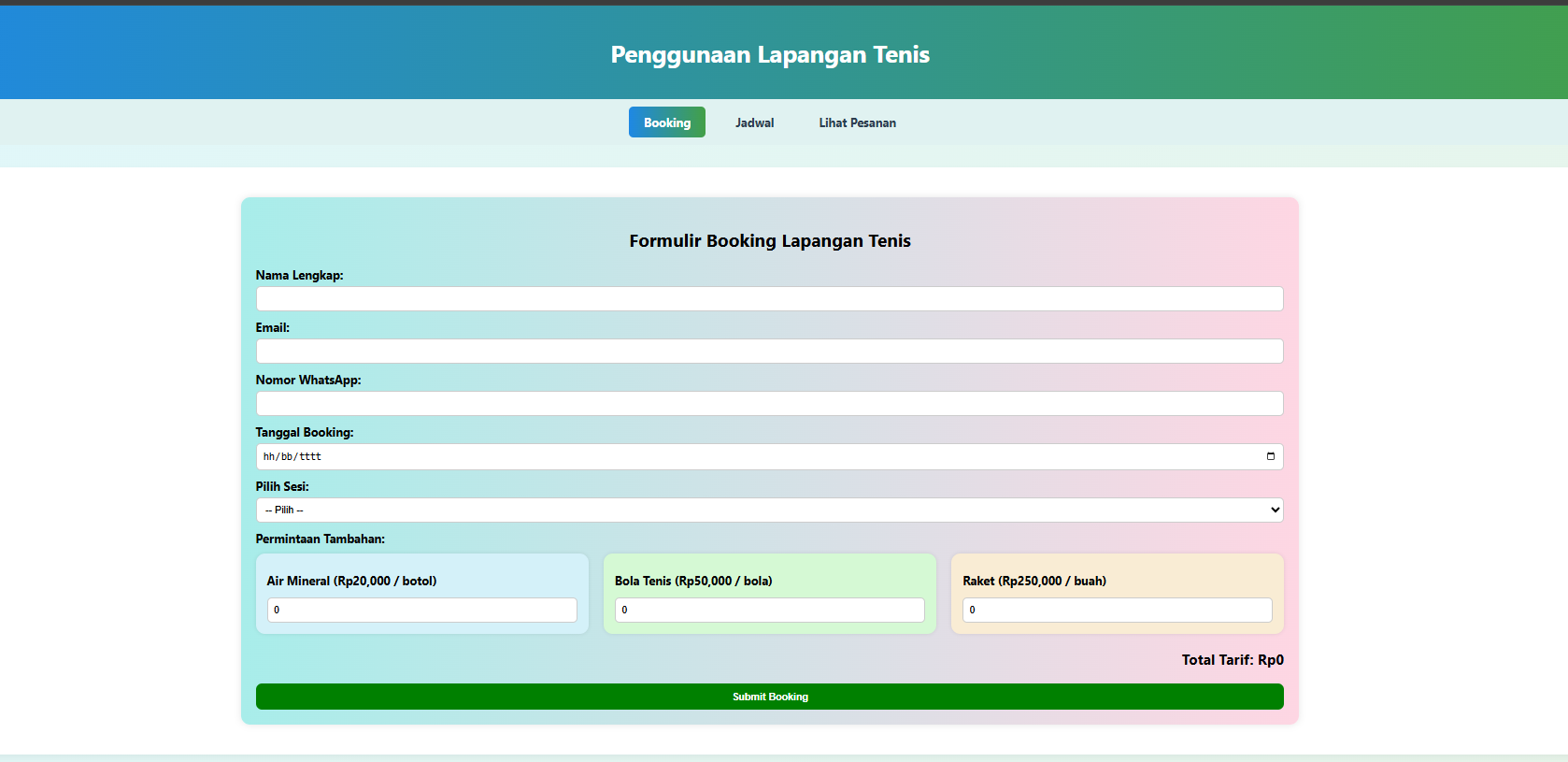Focus the Nama Lengkap text field
This screenshot has height=762, width=1568.
pos(769,298)
